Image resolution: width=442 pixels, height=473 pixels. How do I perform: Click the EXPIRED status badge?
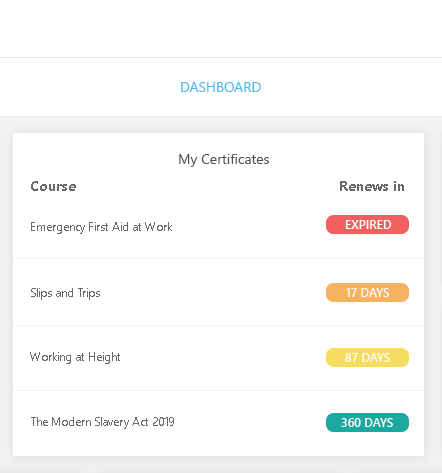click(x=367, y=224)
